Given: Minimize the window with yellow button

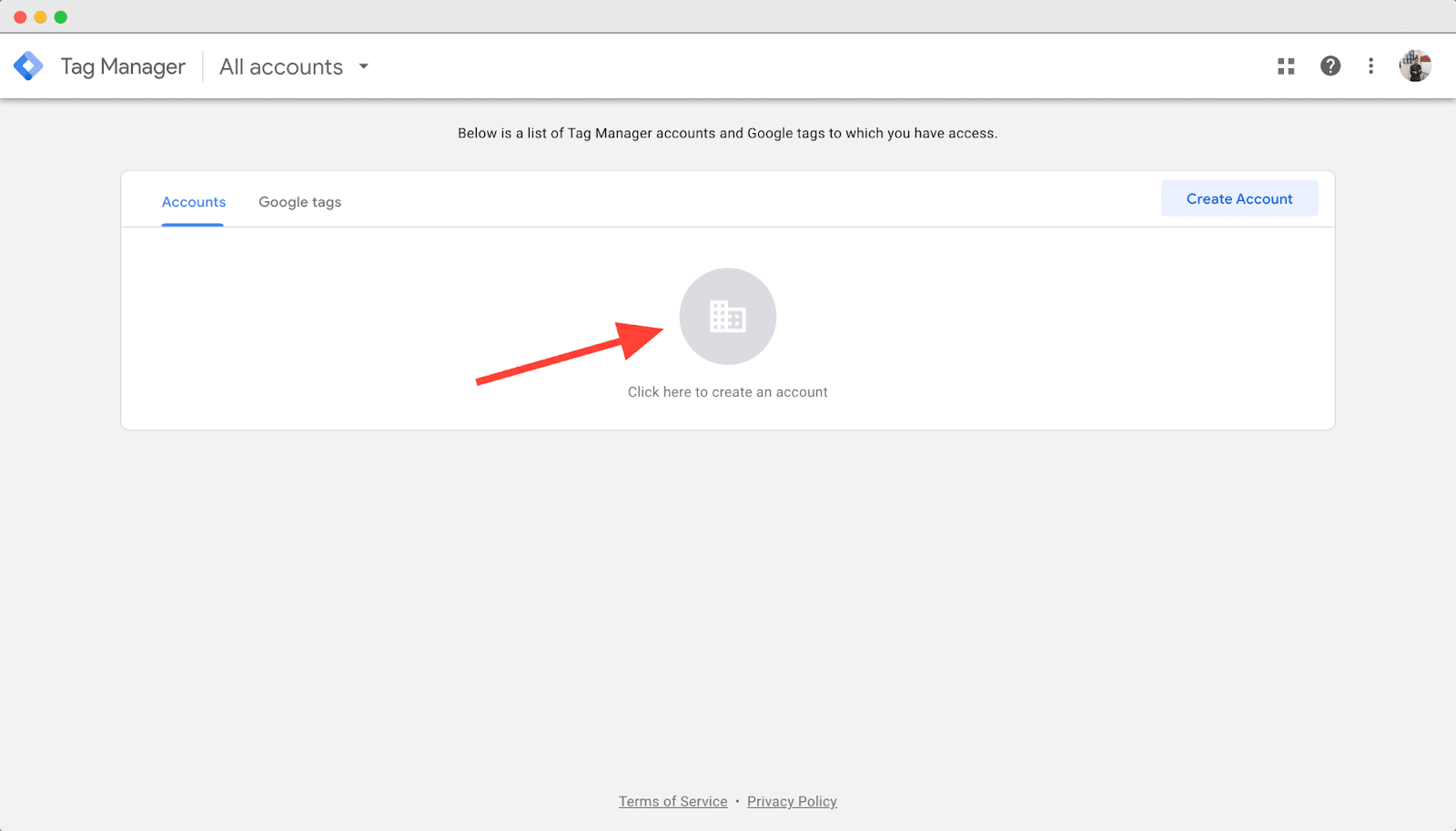Looking at the screenshot, I should coord(40,17).
